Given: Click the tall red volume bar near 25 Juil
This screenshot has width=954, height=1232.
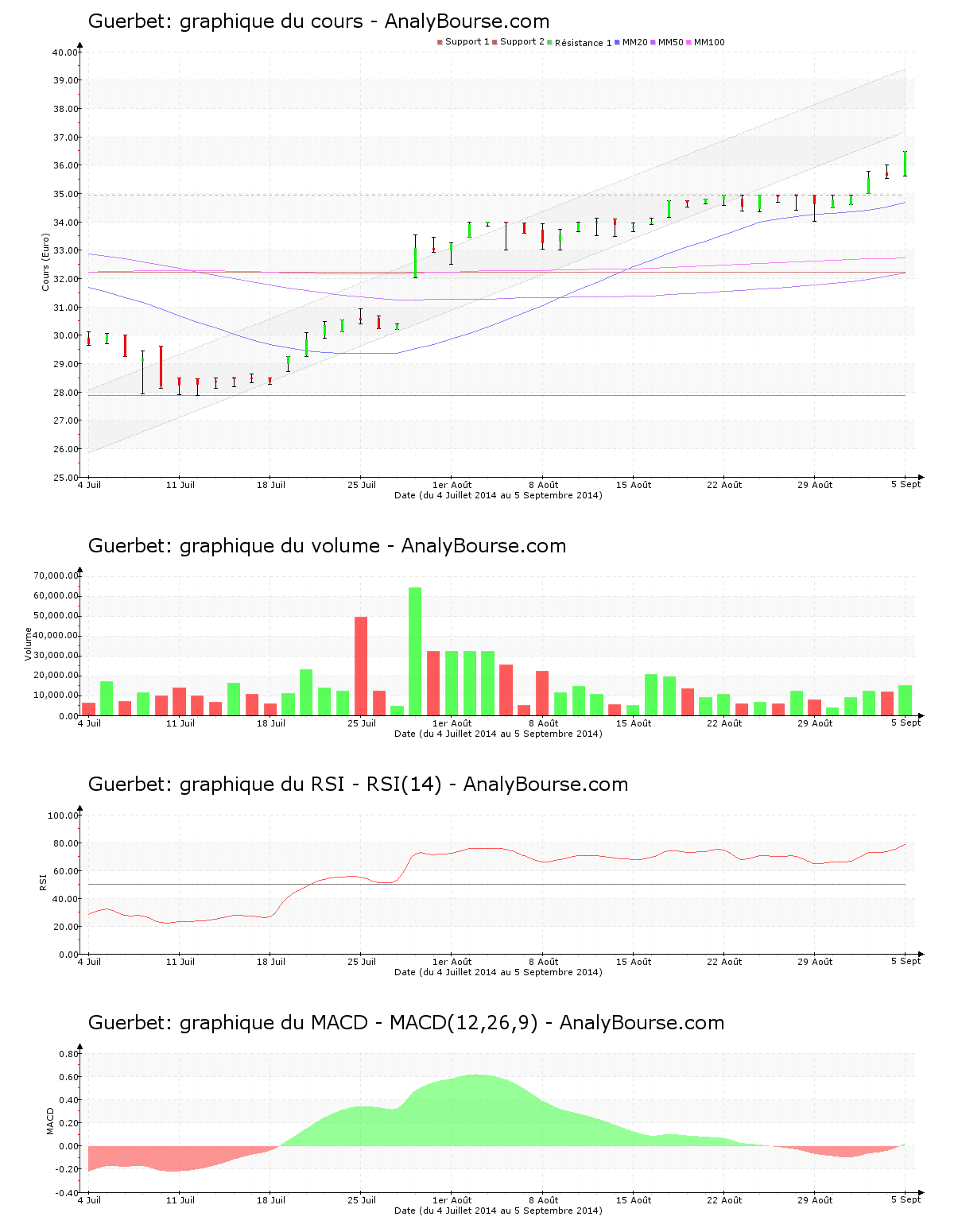Looking at the screenshot, I should point(361,664).
